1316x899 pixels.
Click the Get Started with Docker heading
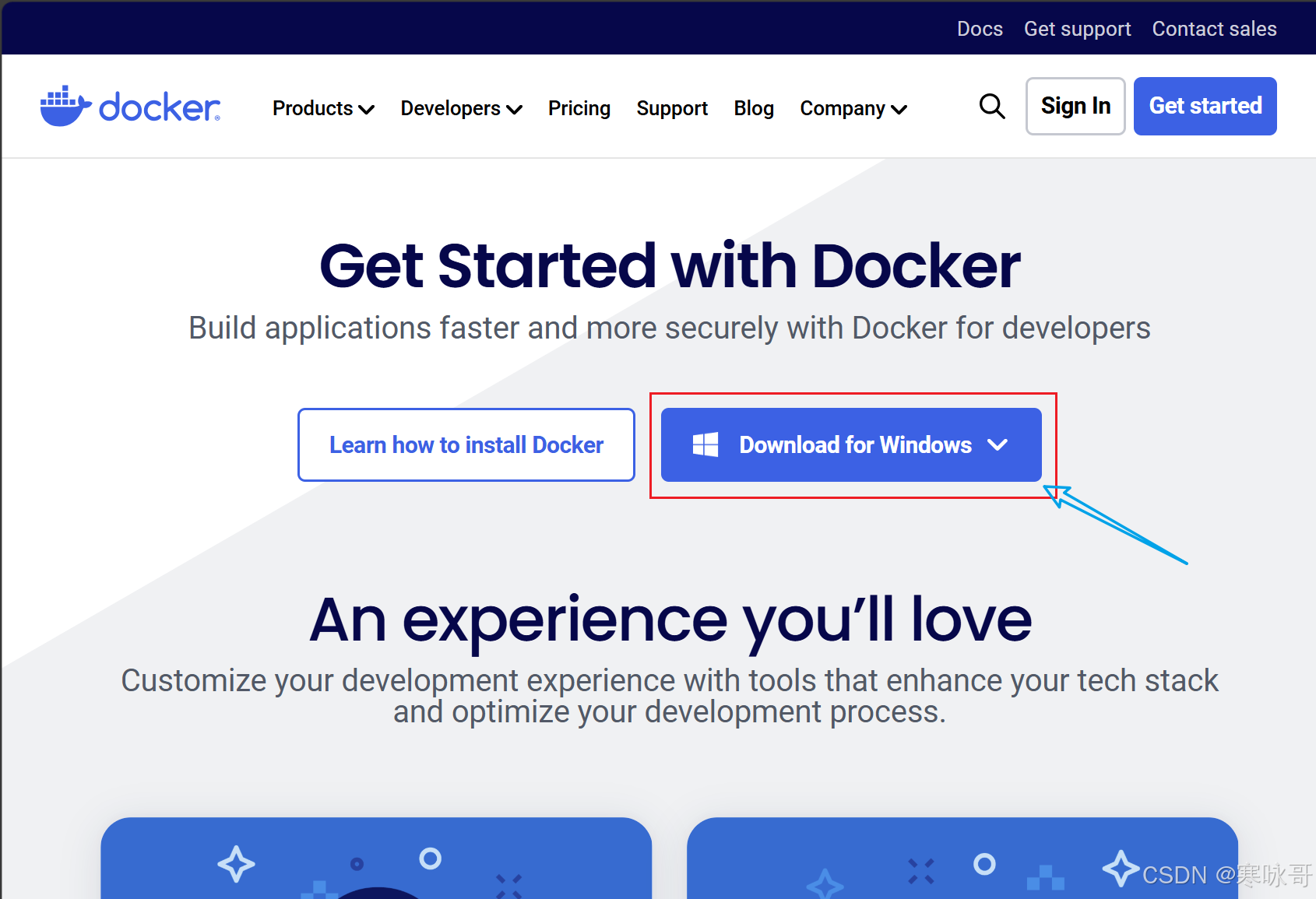tap(670, 266)
